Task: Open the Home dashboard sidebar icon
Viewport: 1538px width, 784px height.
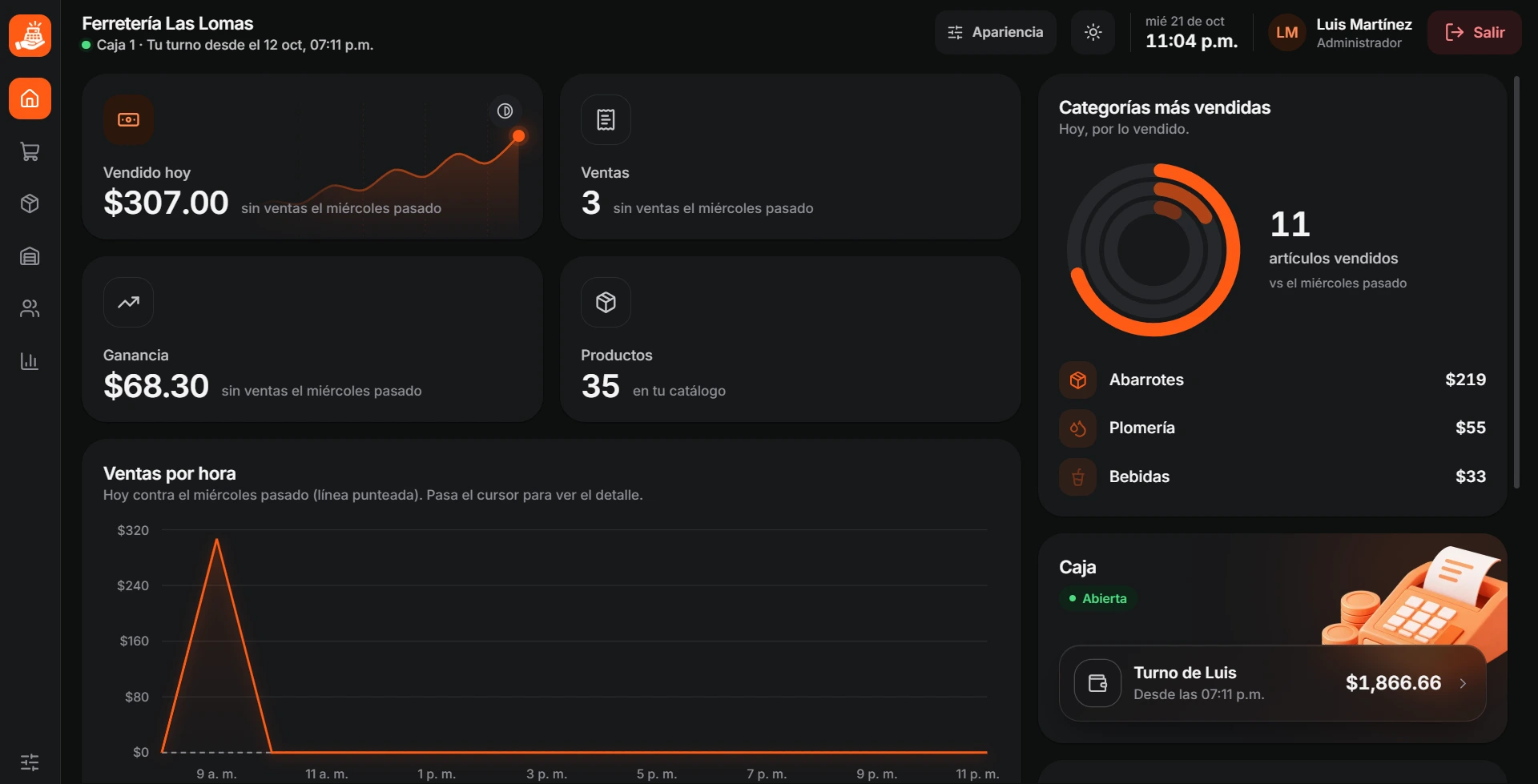Action: coord(30,99)
